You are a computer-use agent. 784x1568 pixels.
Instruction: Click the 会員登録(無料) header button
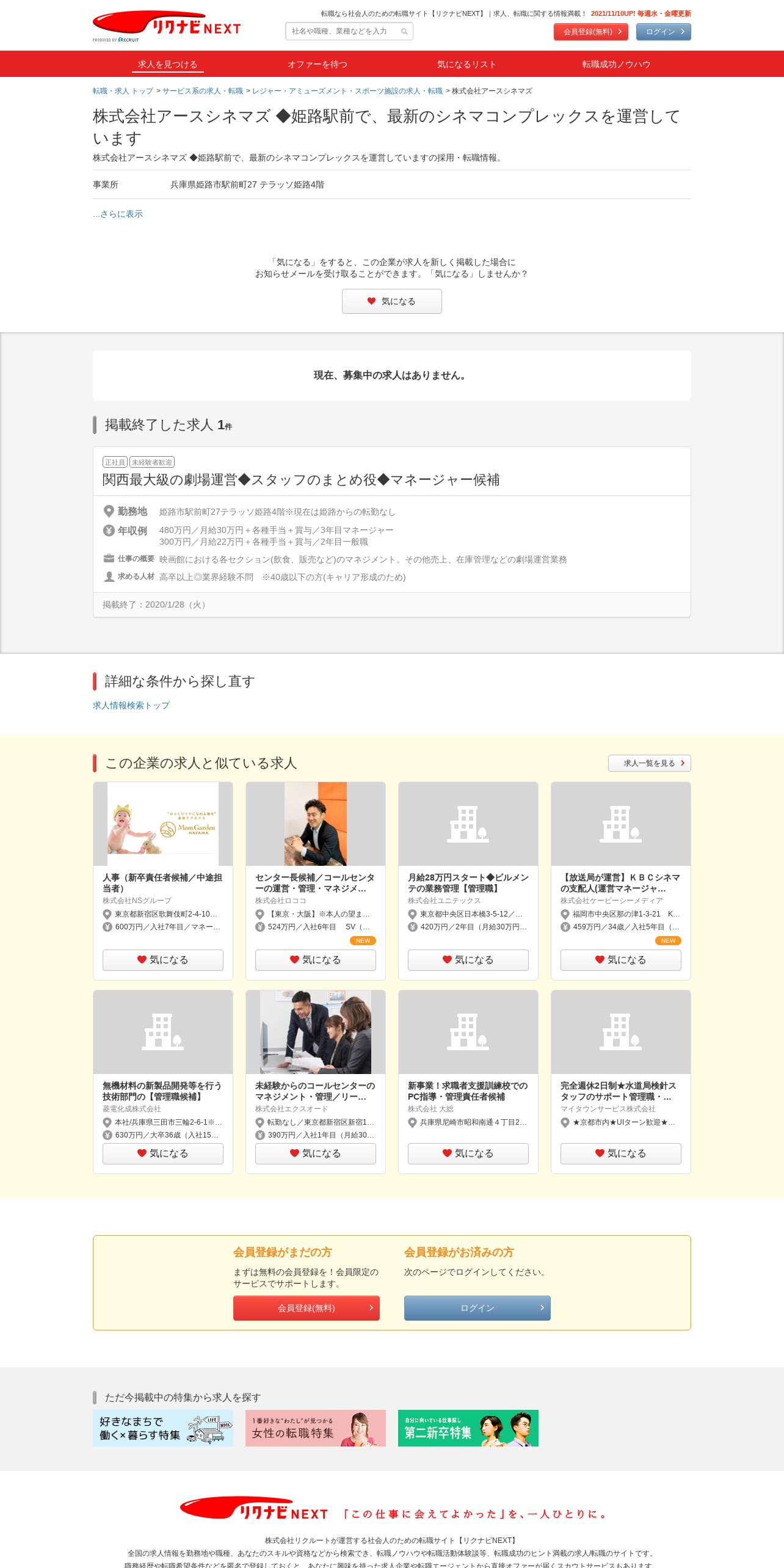pos(590,32)
